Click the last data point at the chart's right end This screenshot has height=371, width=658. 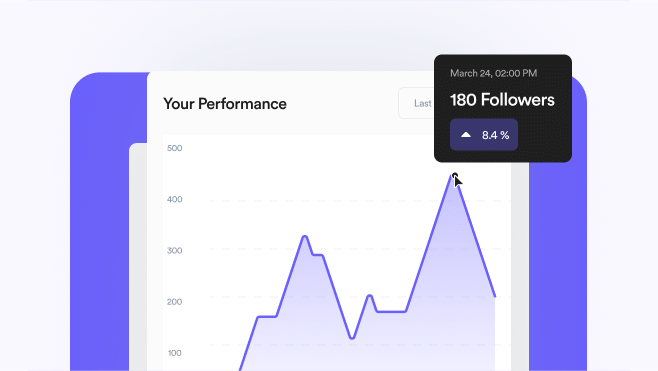pos(495,296)
